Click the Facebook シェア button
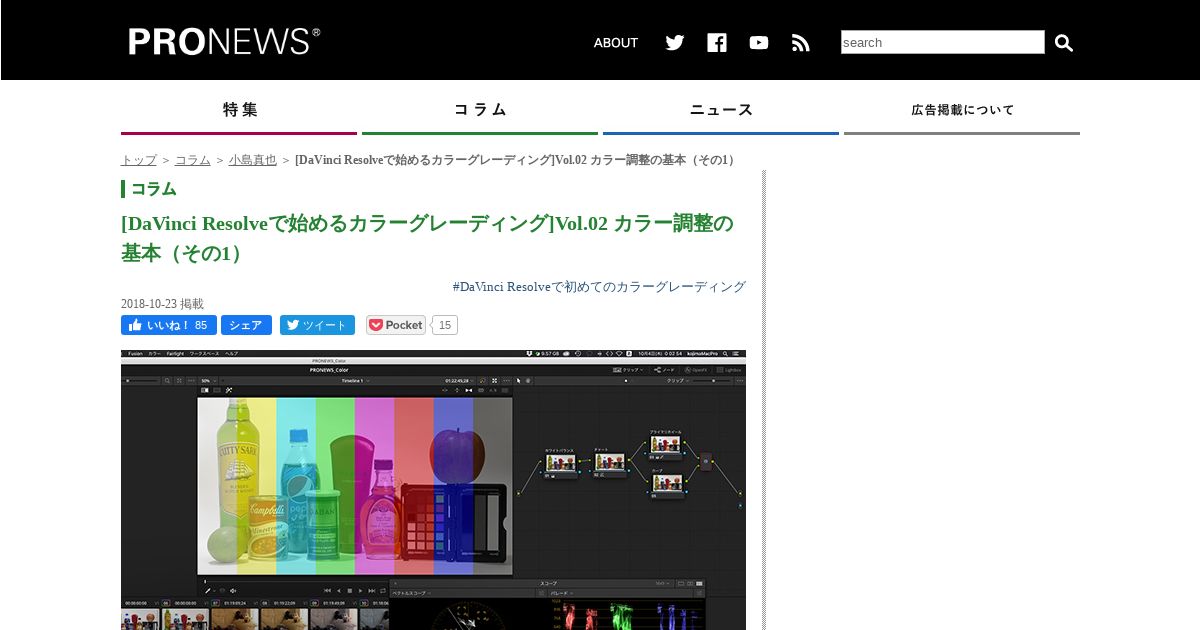The image size is (1200, 630). point(246,325)
